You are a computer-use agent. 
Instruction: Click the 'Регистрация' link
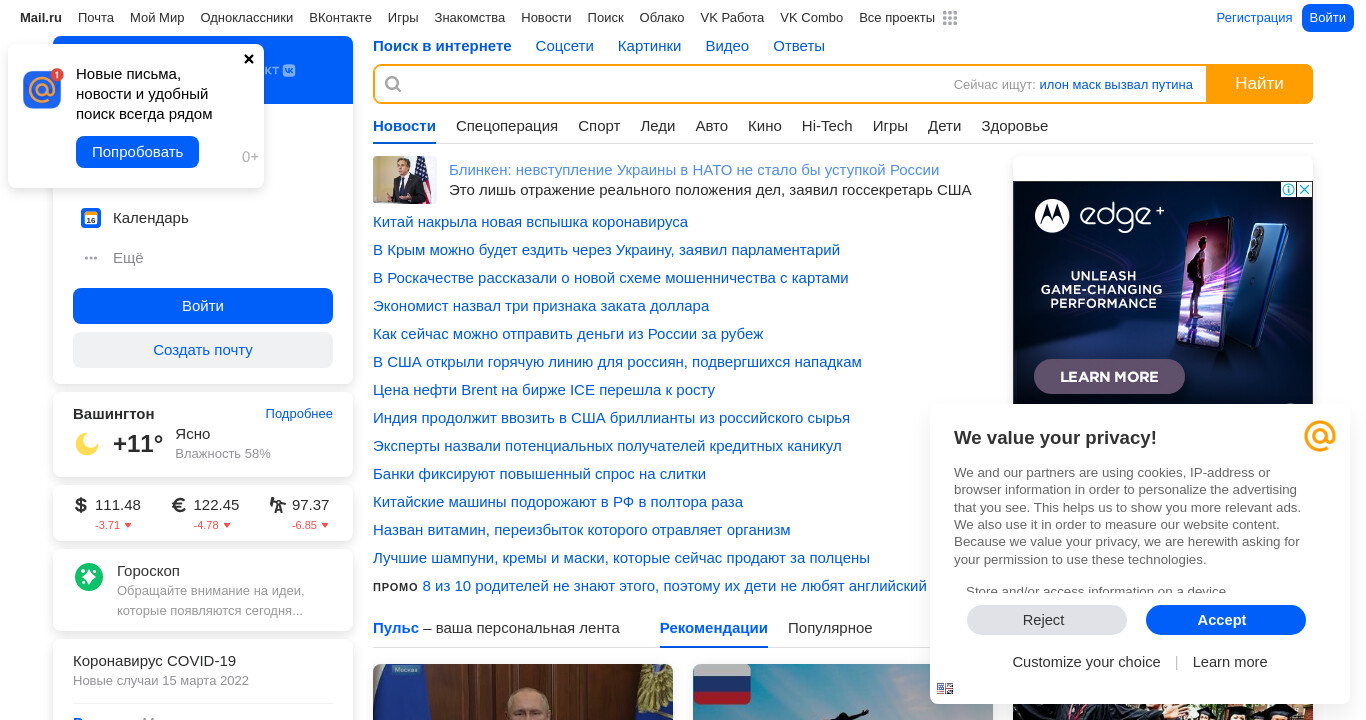point(1254,18)
